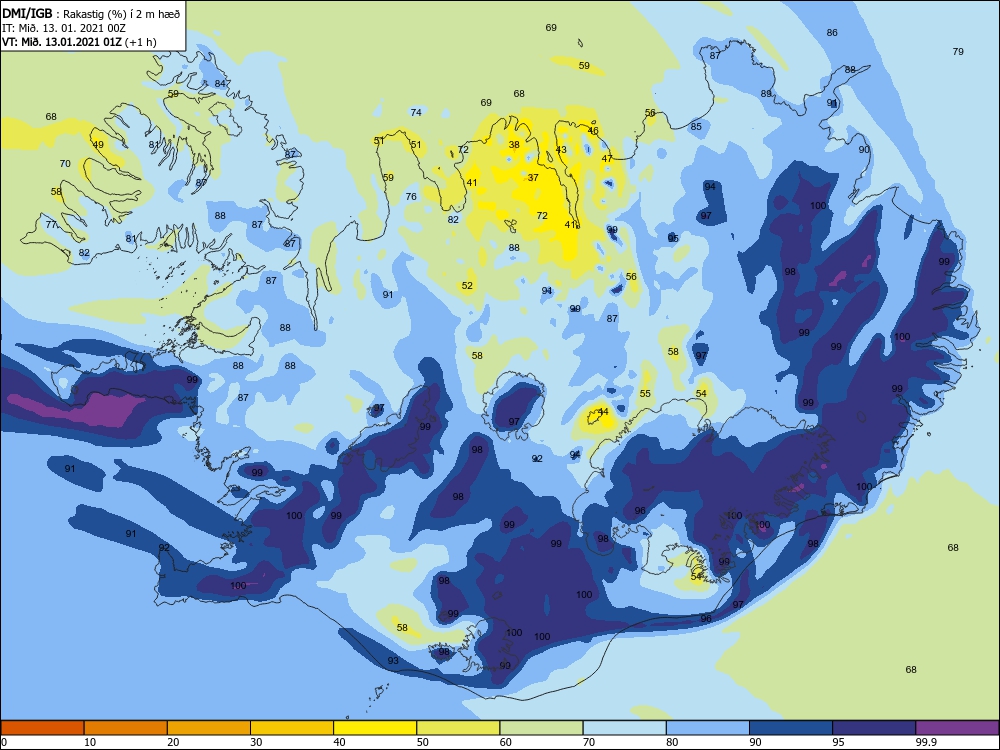Click the humidity value '76' on the map

411,196
